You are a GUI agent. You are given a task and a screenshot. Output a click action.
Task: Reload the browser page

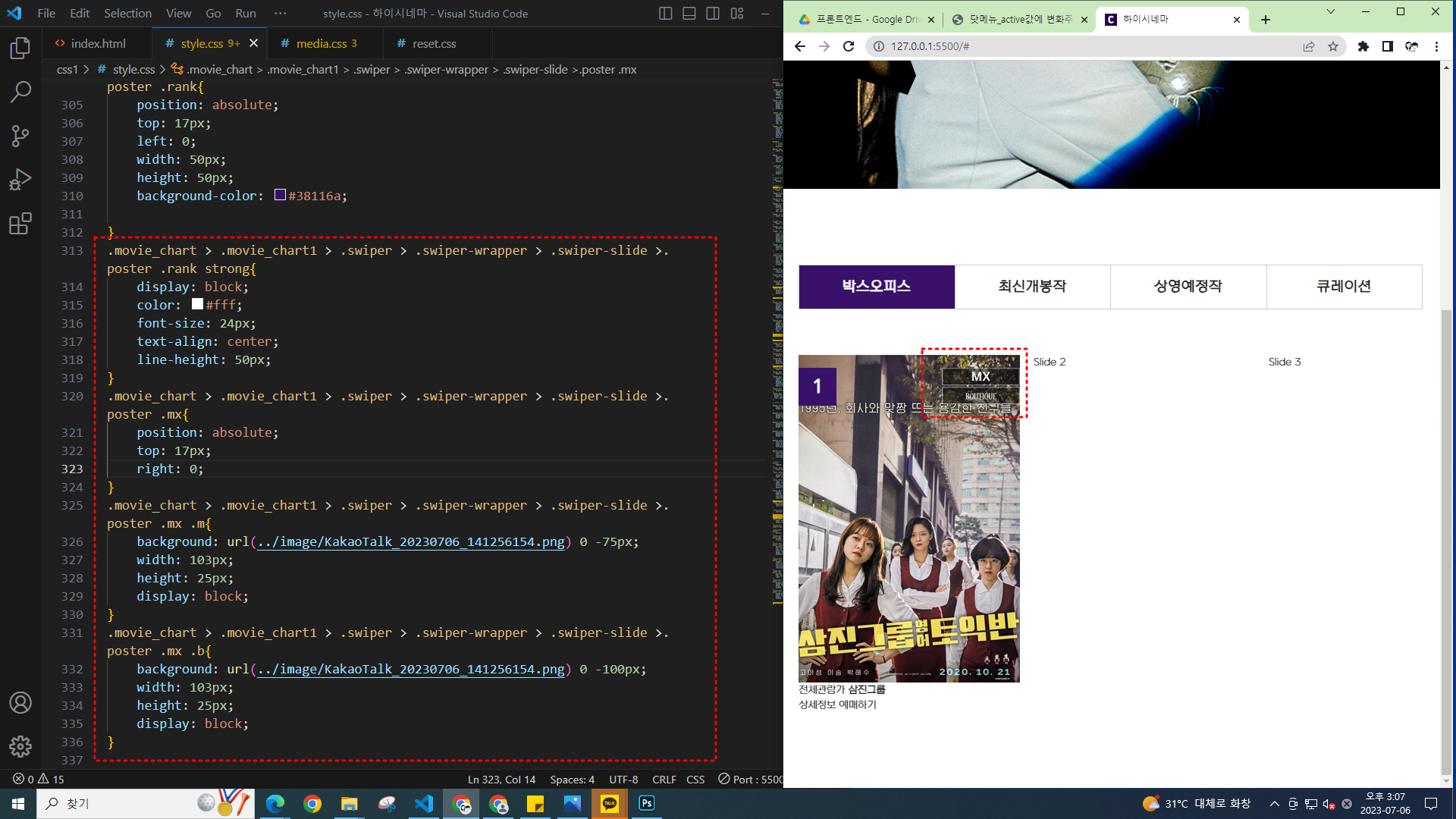849,46
